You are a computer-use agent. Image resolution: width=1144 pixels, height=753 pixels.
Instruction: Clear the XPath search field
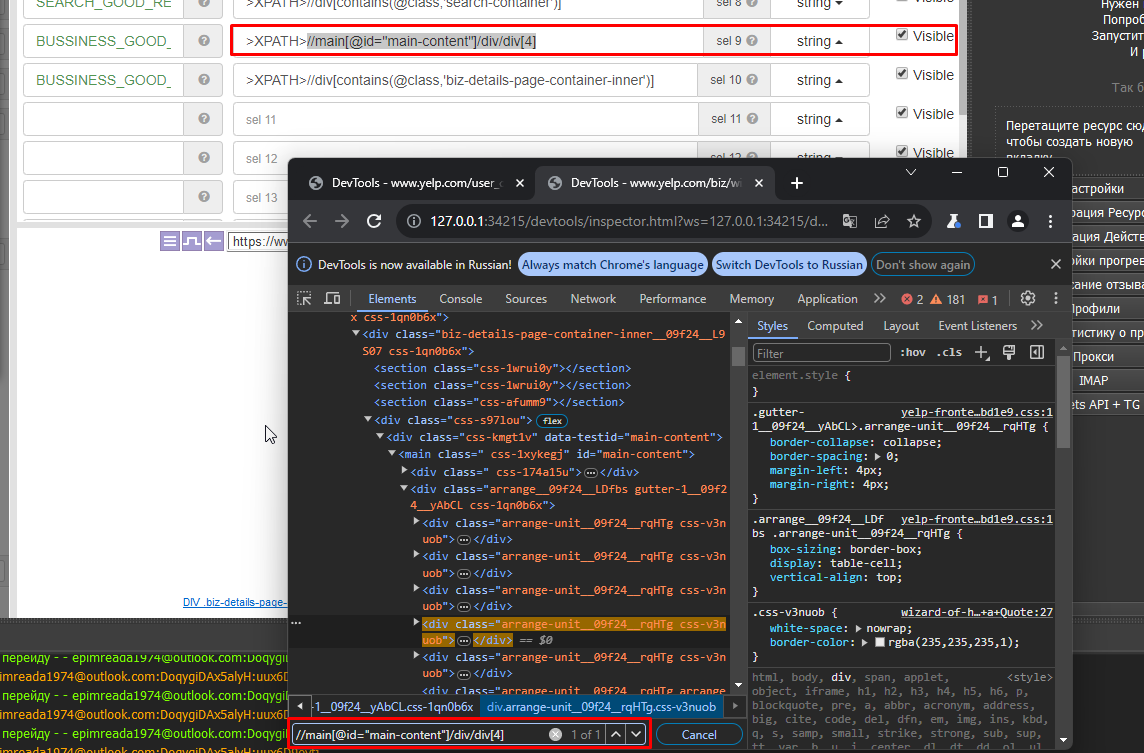(x=555, y=735)
